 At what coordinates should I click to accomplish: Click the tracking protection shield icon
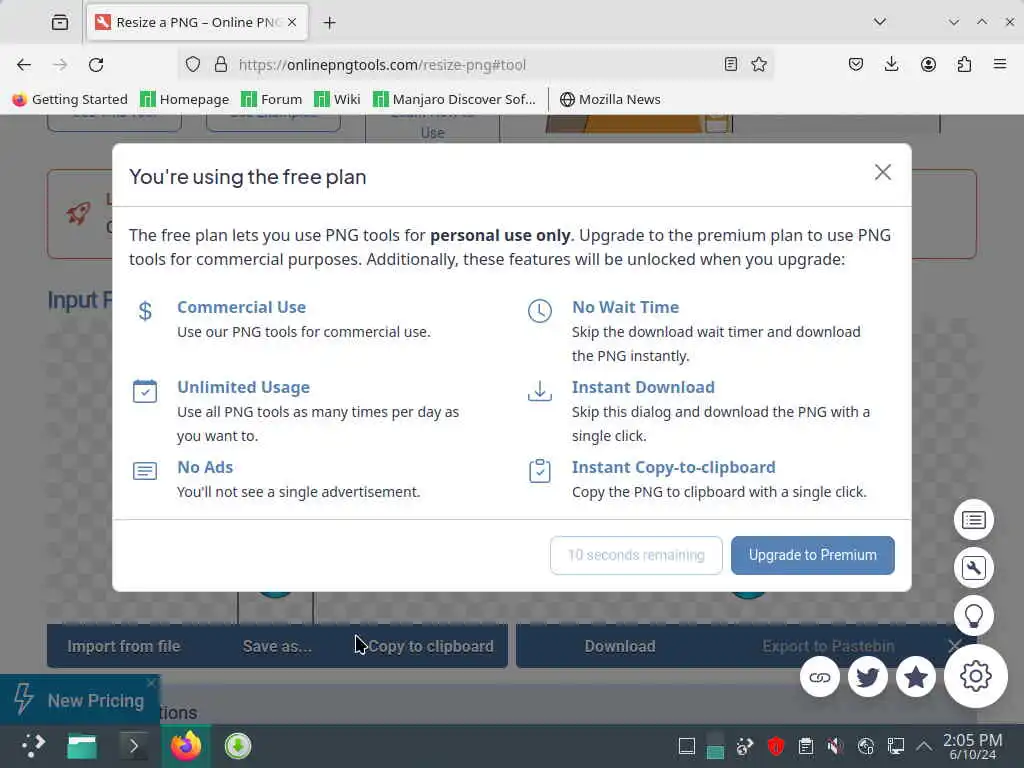193,65
